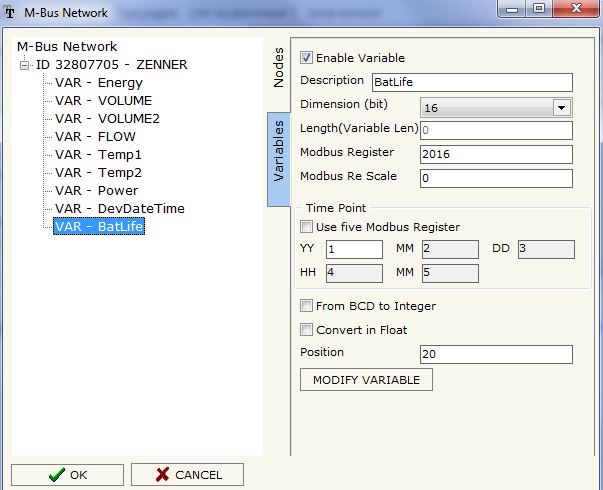This screenshot has width=603, height=490.
Task: Check the Convert in Float option
Action: coord(307,330)
